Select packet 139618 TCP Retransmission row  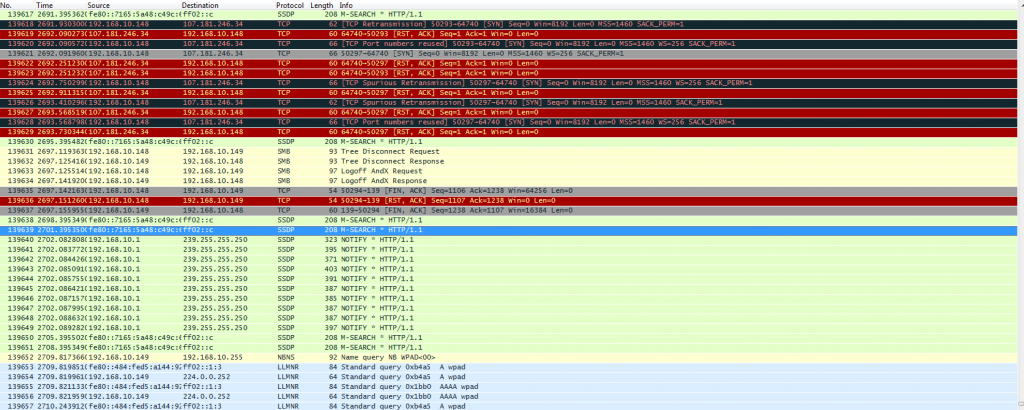400,25
